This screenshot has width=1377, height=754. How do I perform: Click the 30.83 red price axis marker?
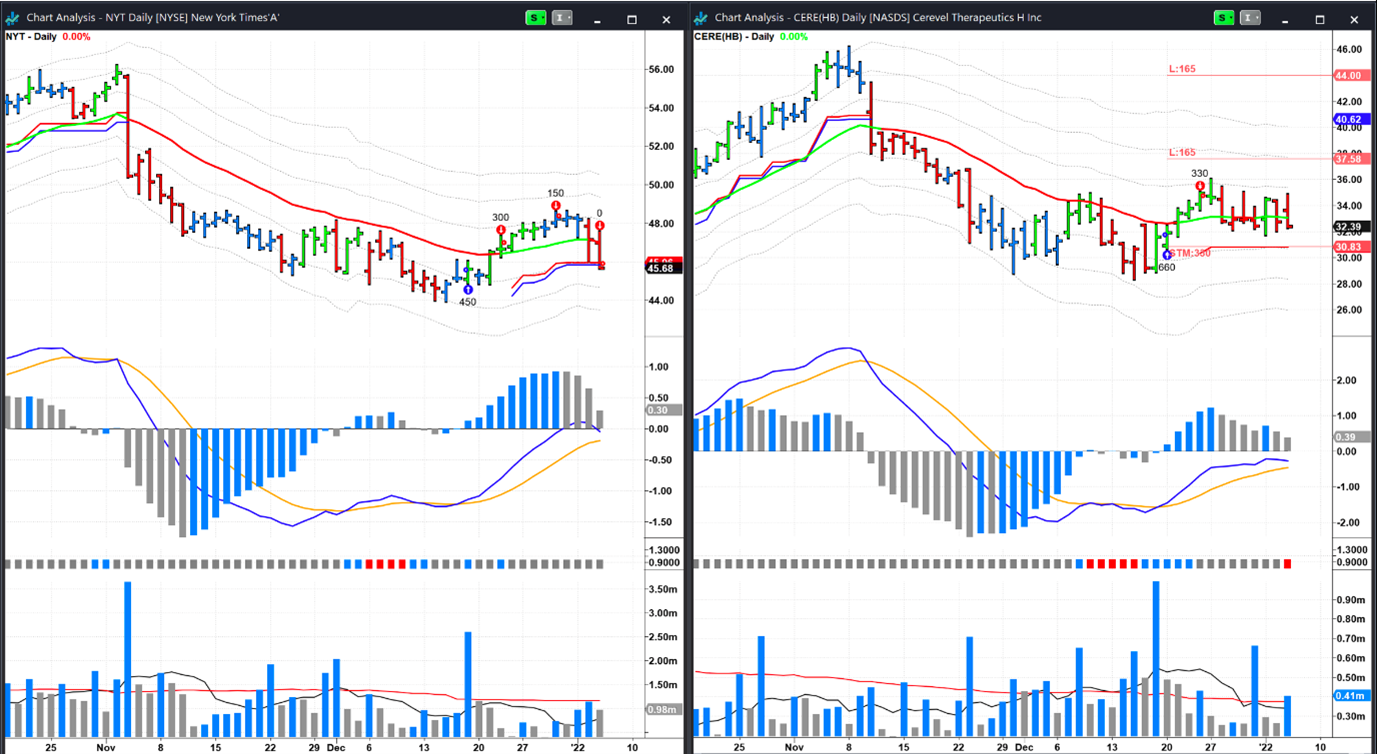point(1346,247)
